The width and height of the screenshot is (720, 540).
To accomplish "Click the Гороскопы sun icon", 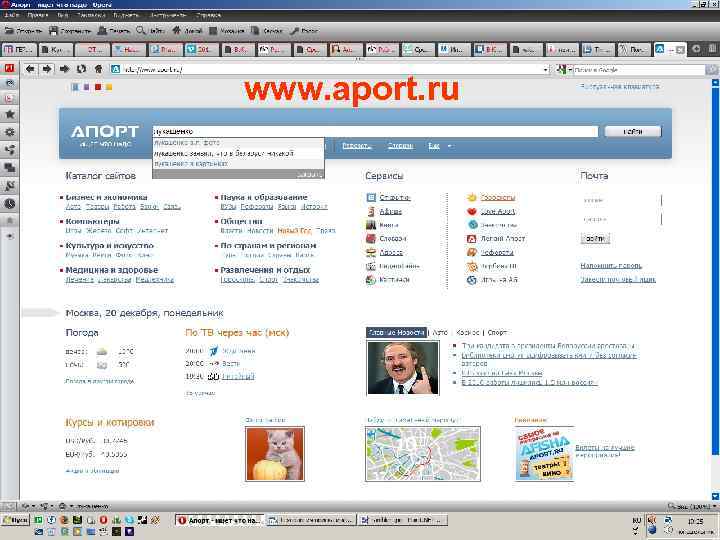I will pyautogui.click(x=472, y=197).
